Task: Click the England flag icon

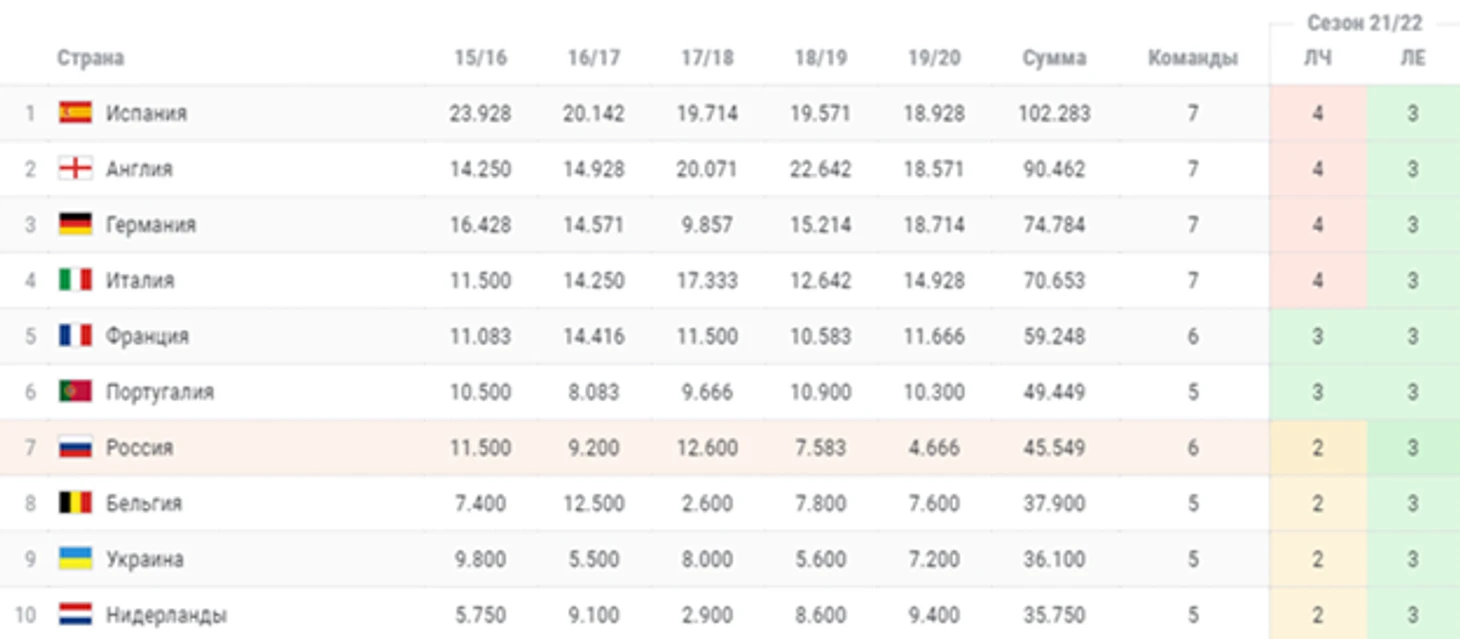Action: (75, 169)
